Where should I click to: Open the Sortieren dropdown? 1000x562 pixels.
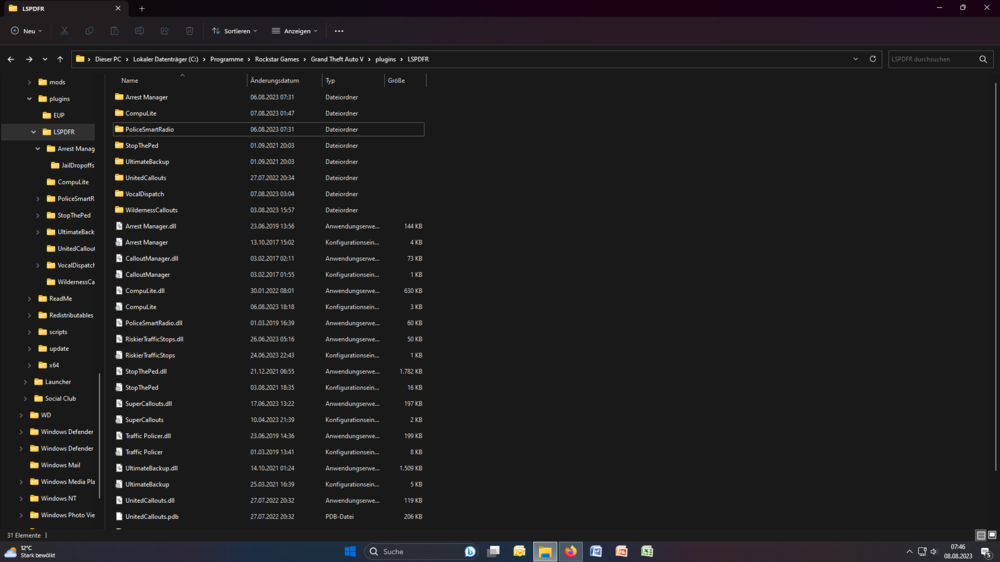click(234, 31)
